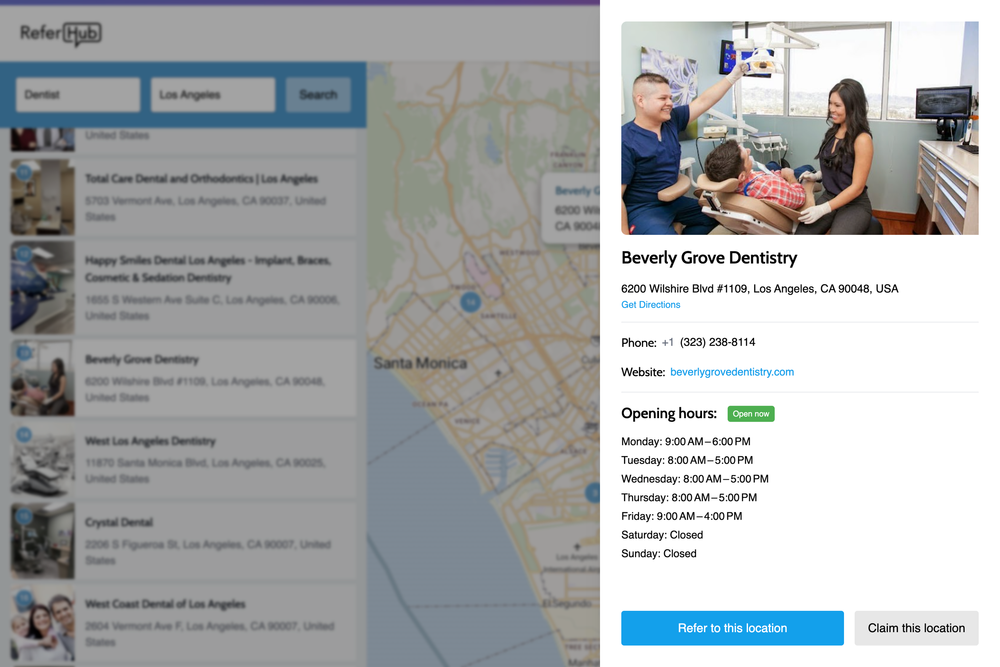This screenshot has height=667, width=1000.
Task: Open Beverly Grove Dentistry list thumbnail
Action: 43,377
